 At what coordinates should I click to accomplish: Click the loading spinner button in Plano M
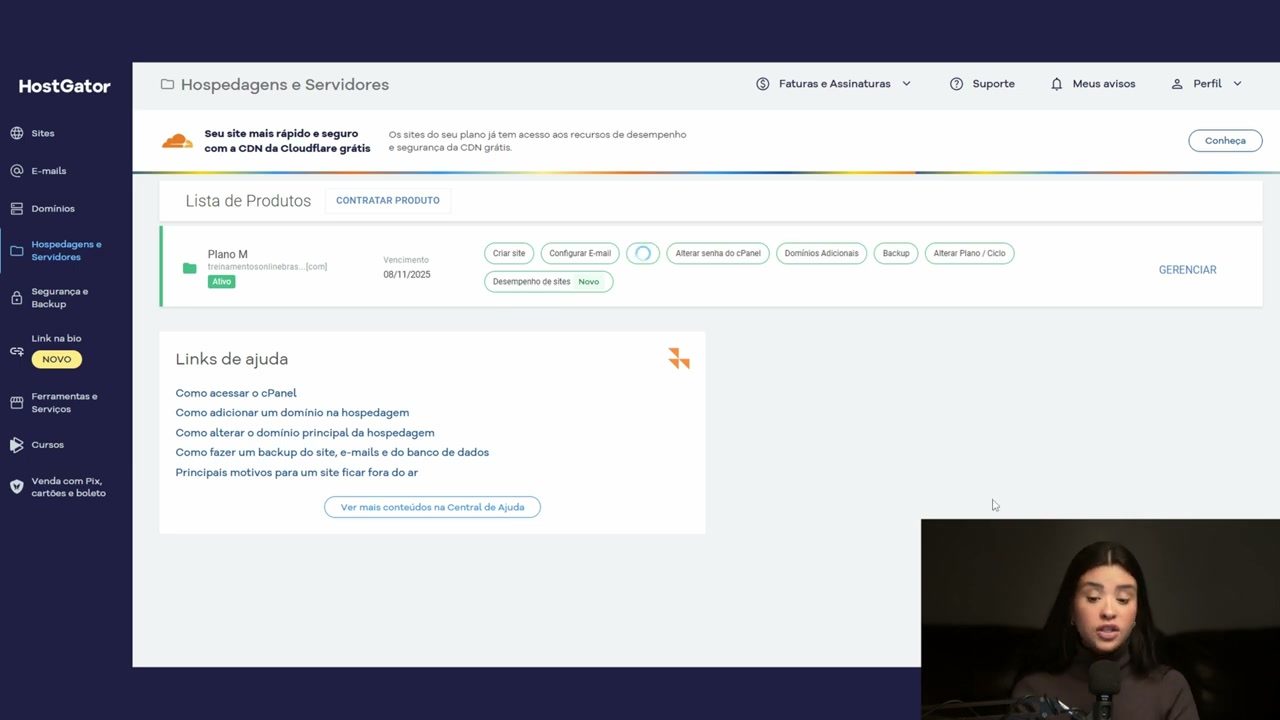tap(643, 254)
